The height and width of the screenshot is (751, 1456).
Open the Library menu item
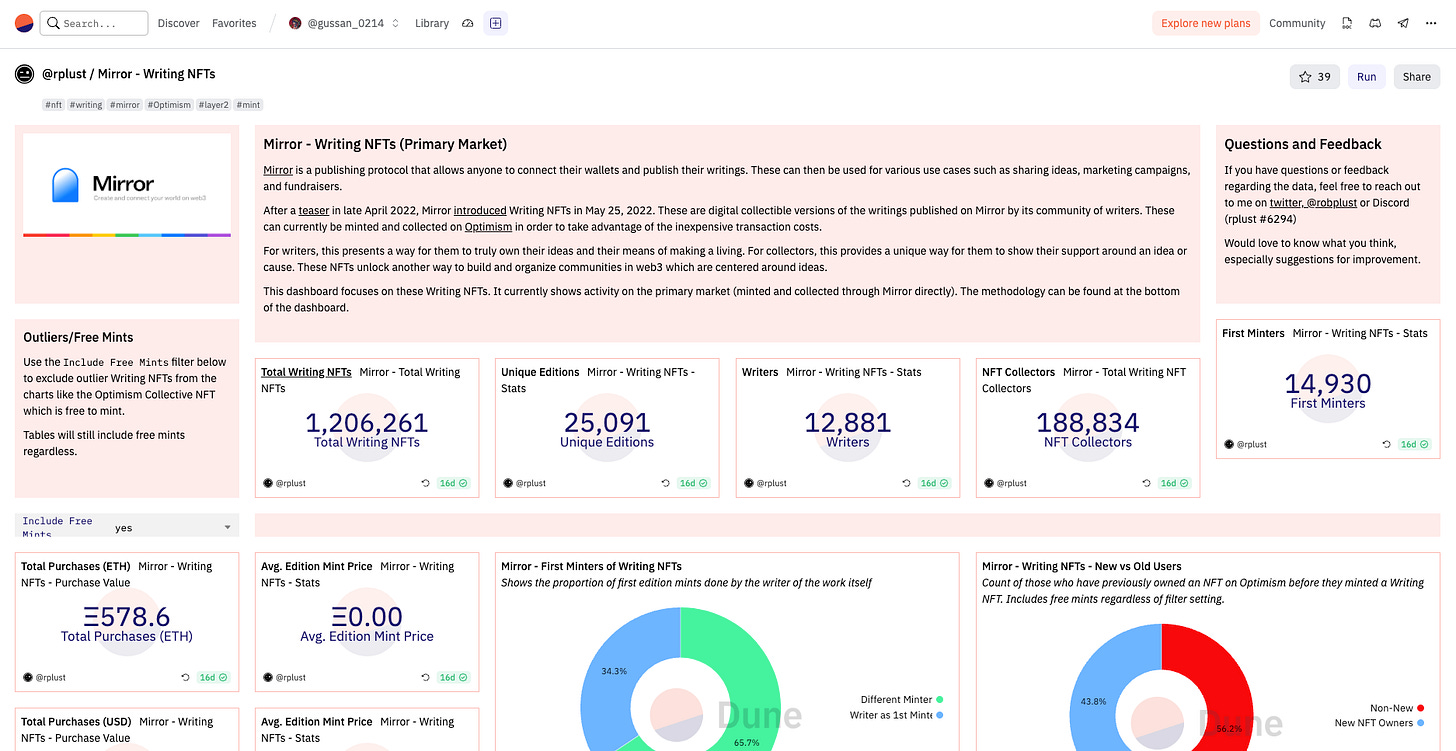(432, 23)
